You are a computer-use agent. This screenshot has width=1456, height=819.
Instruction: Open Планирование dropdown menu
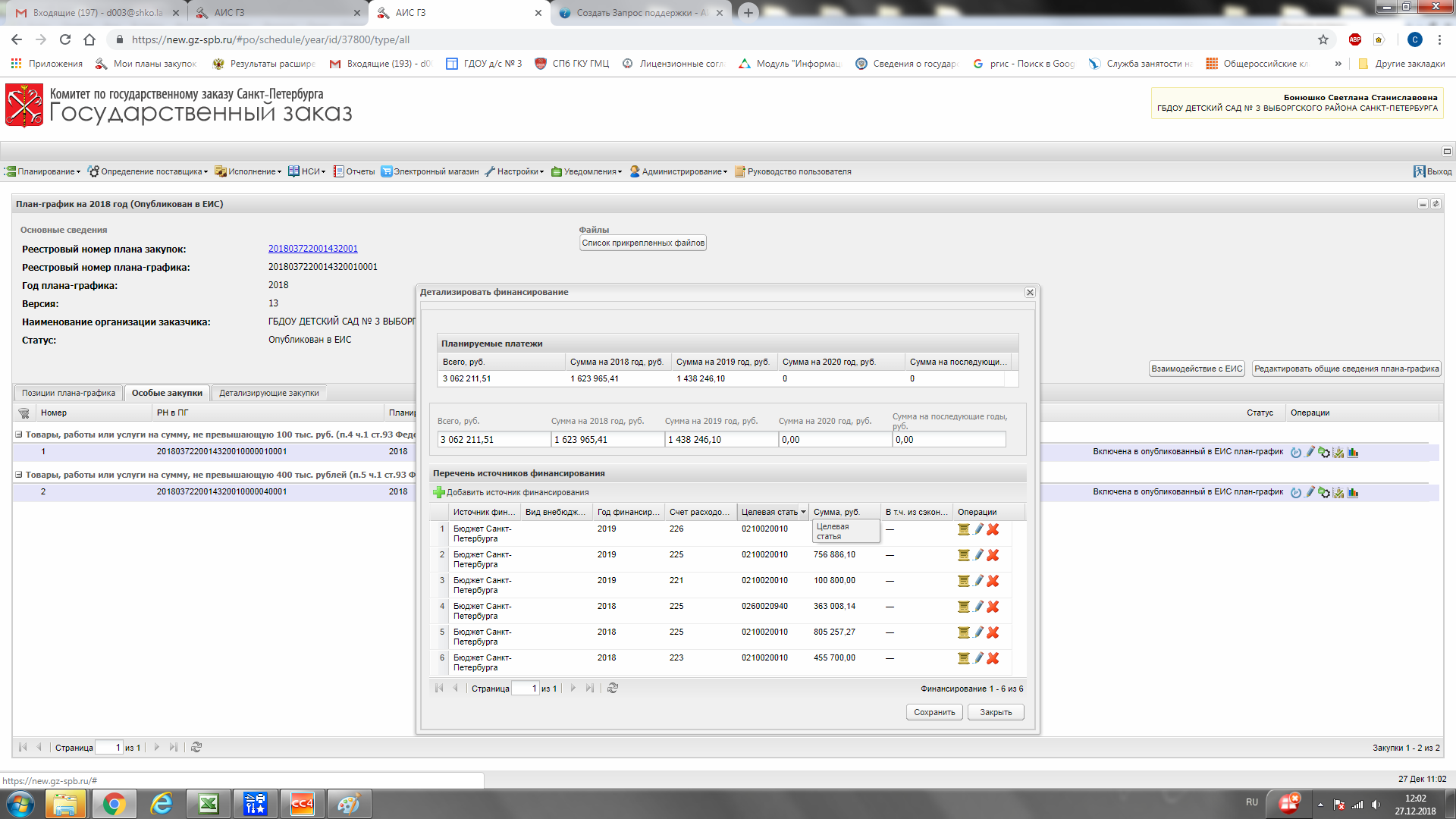click(x=42, y=171)
